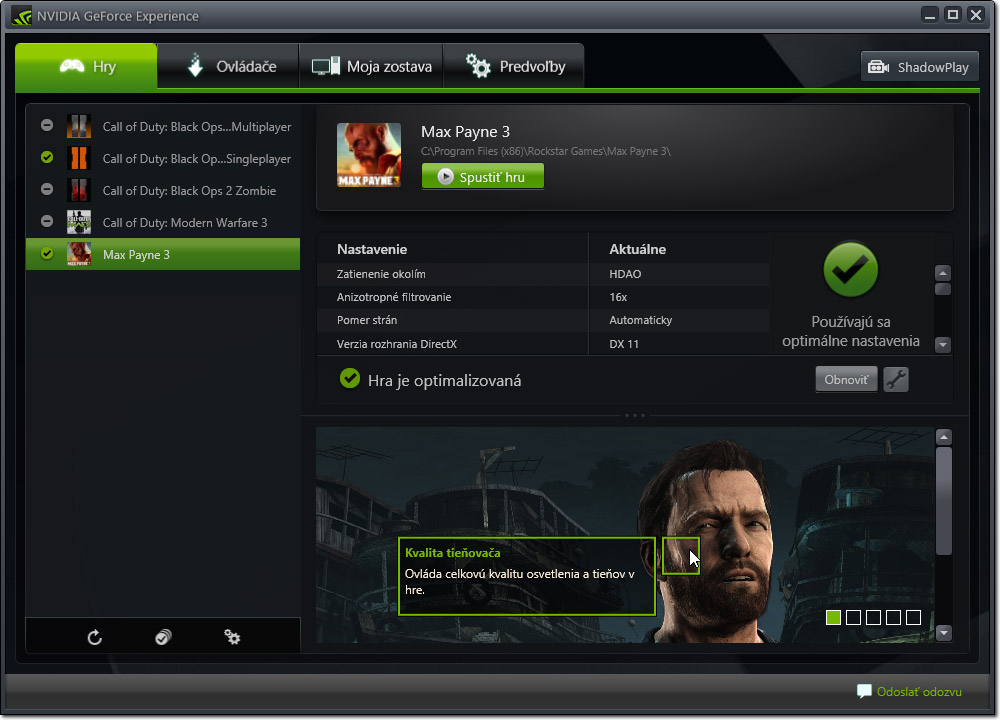Click Modern Warfare 3 game thumbnail
Viewport: 1000px width, 720px height.
[x=79, y=222]
